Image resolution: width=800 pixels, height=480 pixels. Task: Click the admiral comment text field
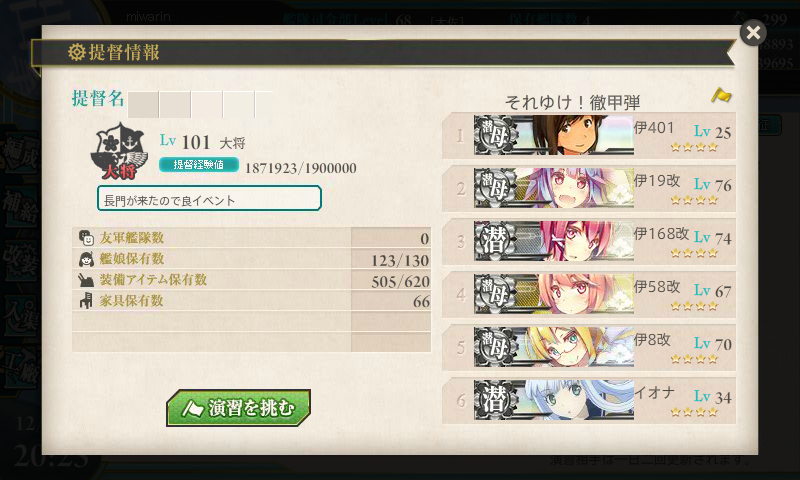click(x=209, y=198)
